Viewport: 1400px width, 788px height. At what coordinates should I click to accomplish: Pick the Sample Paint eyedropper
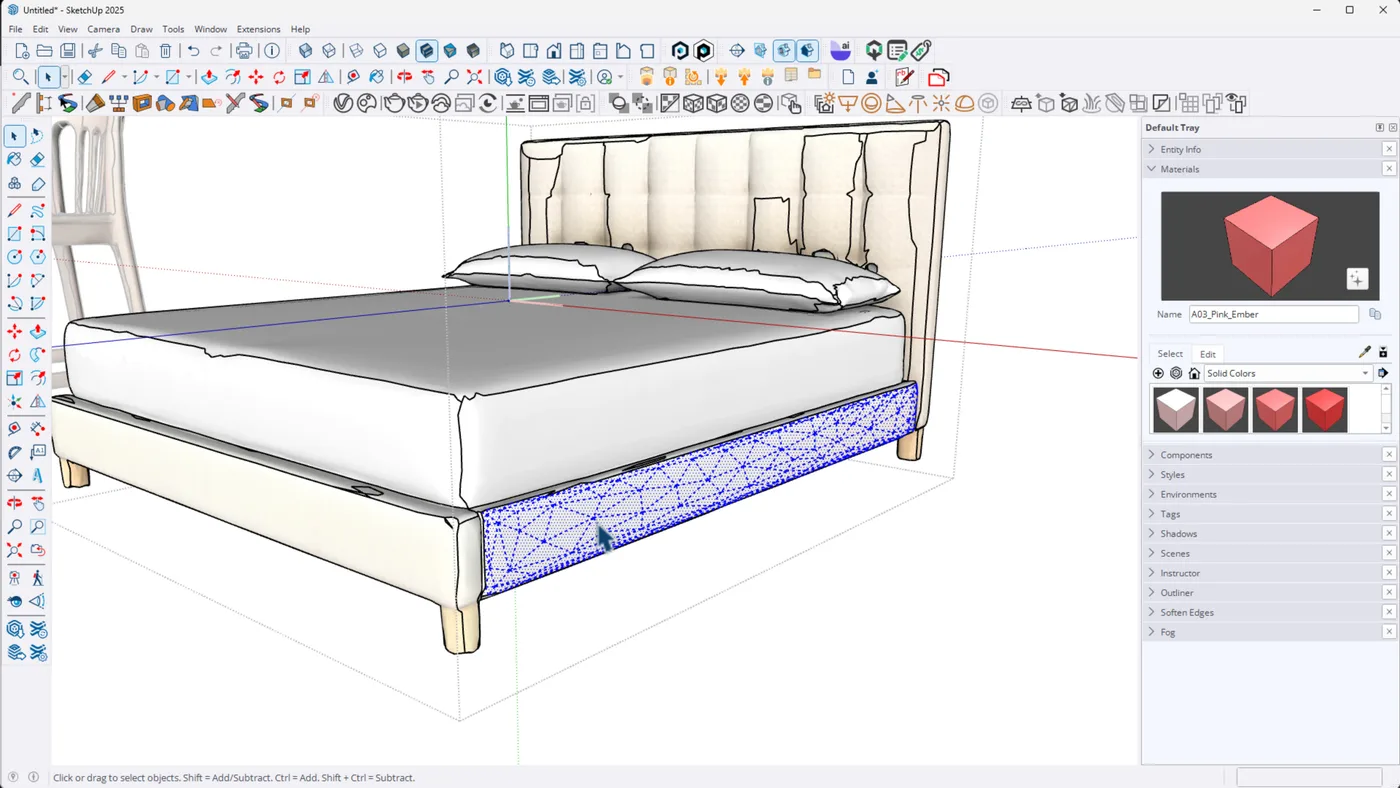click(x=1365, y=353)
